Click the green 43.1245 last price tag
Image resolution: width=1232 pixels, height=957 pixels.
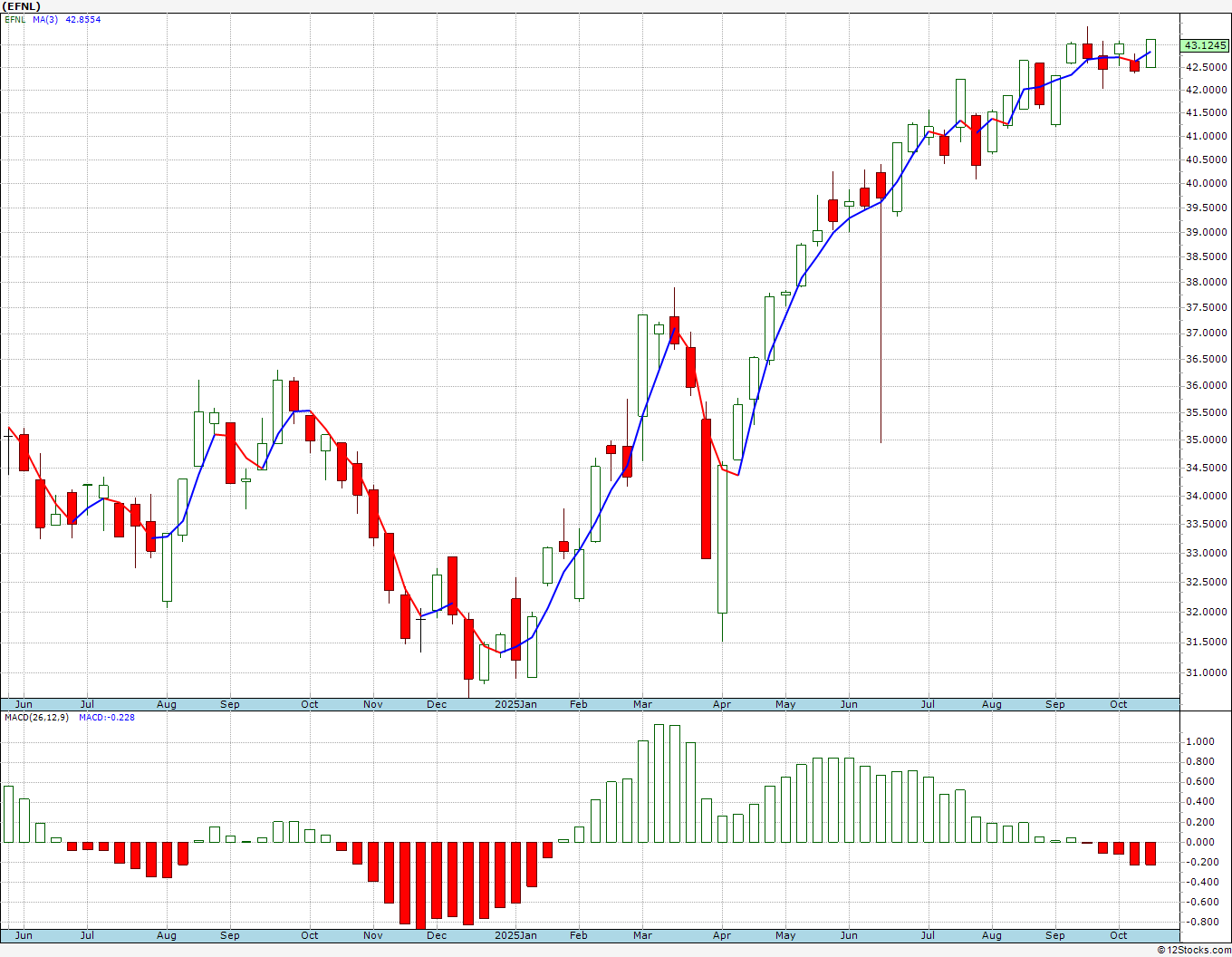[x=1206, y=45]
